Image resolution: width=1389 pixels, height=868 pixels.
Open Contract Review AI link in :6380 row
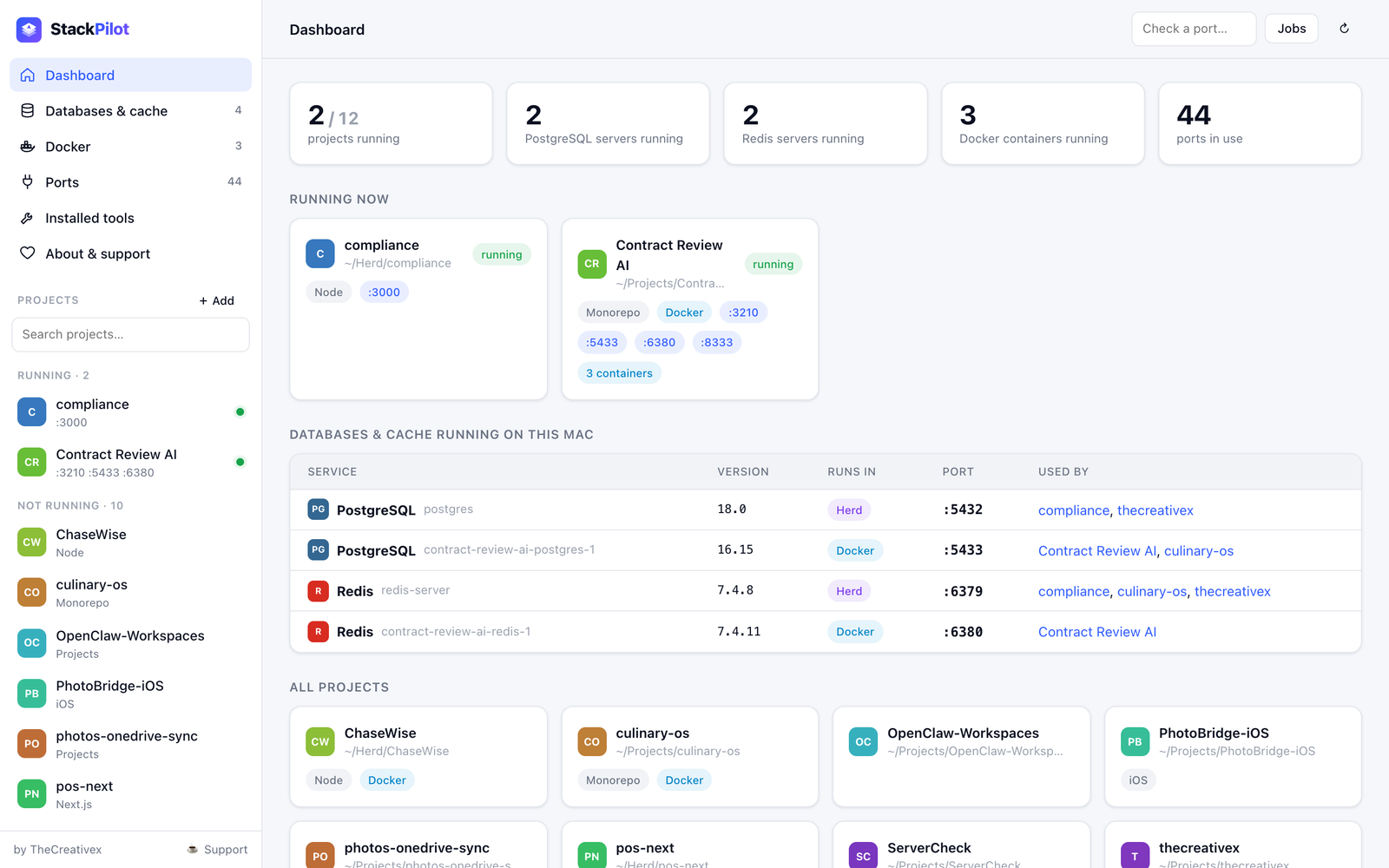tap(1097, 632)
